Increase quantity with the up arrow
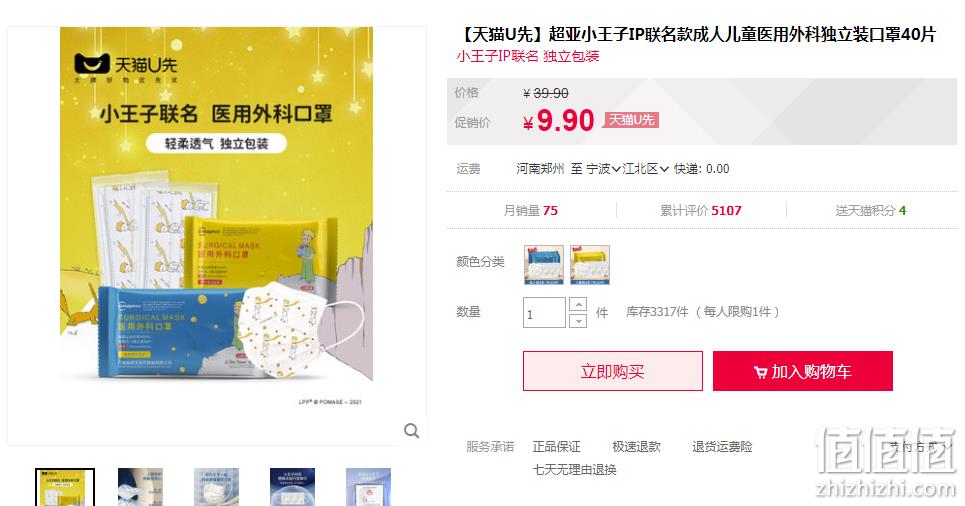The width and height of the screenshot is (965, 506). (578, 305)
